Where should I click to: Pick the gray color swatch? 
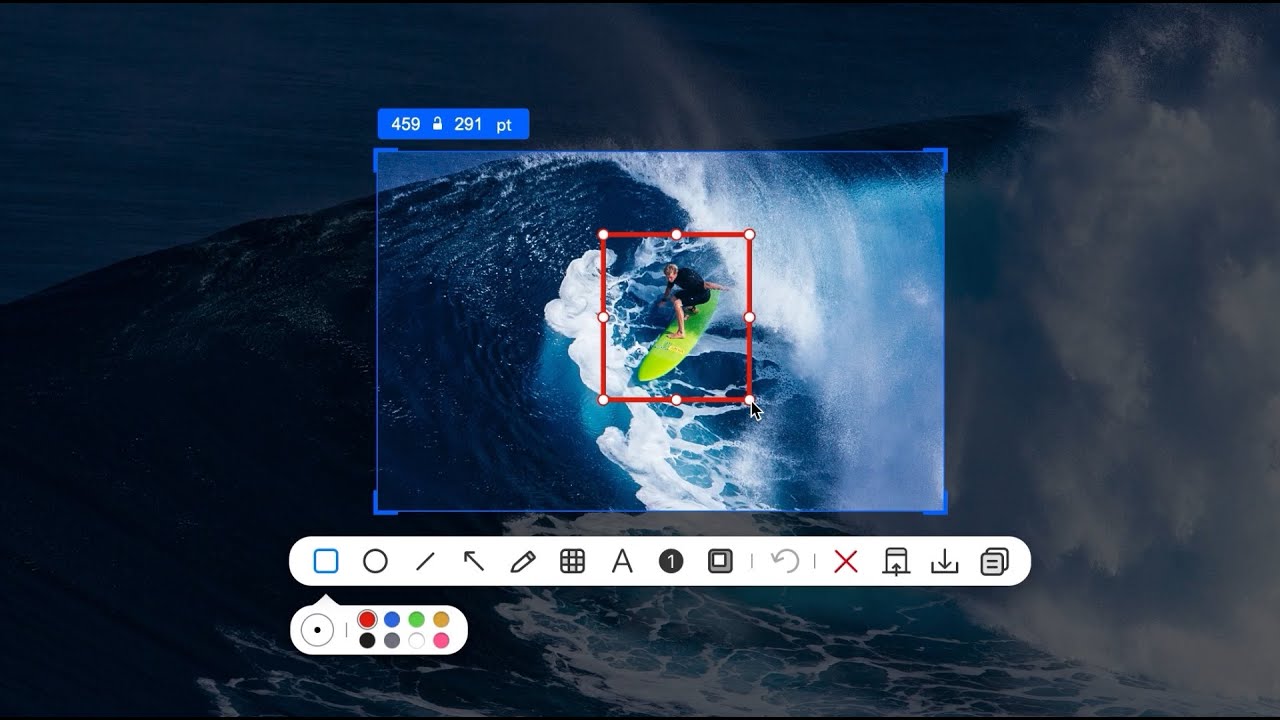click(x=392, y=641)
